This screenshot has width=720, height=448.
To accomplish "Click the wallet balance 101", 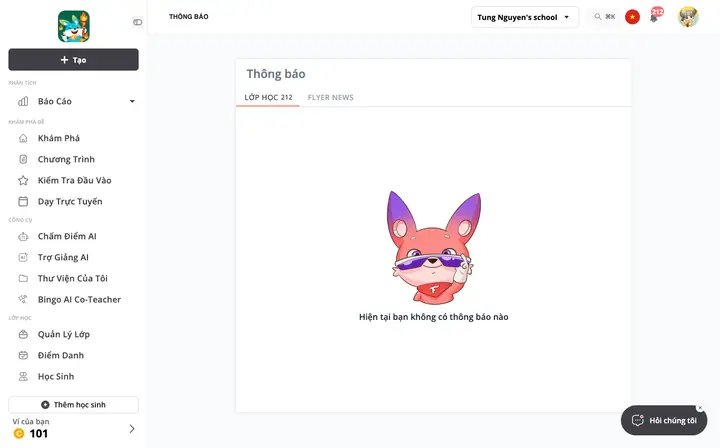I will [39, 434].
